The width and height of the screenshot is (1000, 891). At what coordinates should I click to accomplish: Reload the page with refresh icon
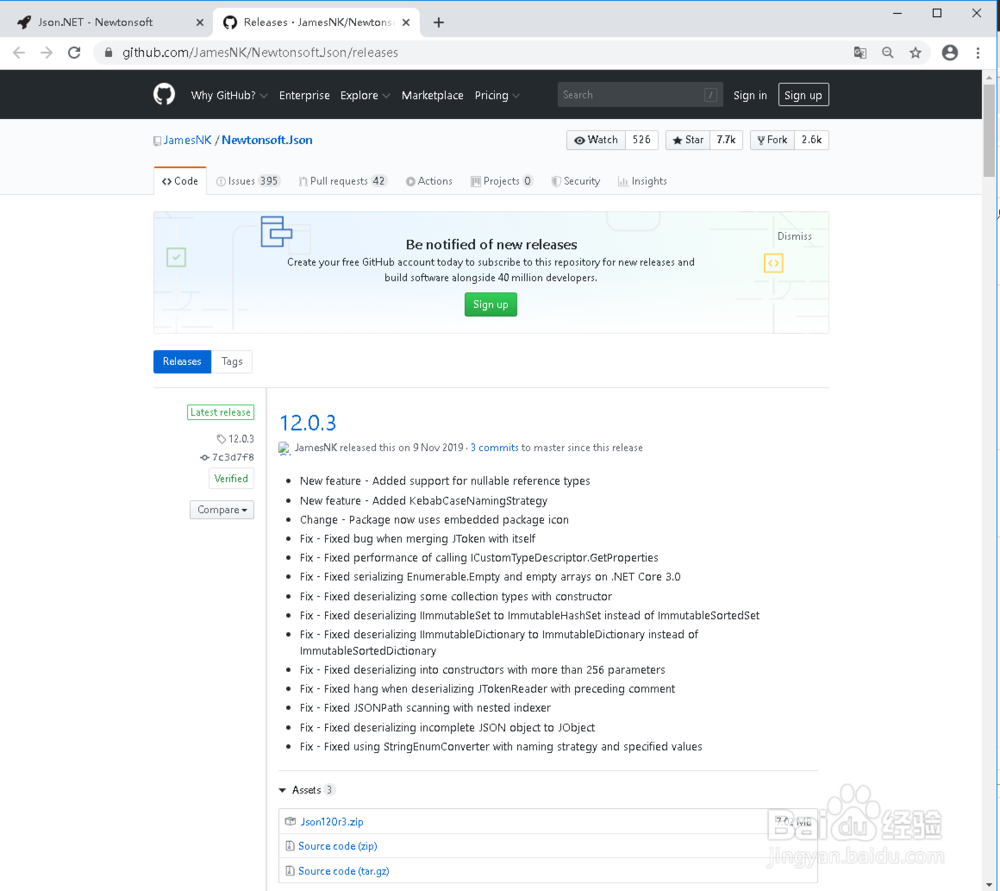(x=74, y=53)
